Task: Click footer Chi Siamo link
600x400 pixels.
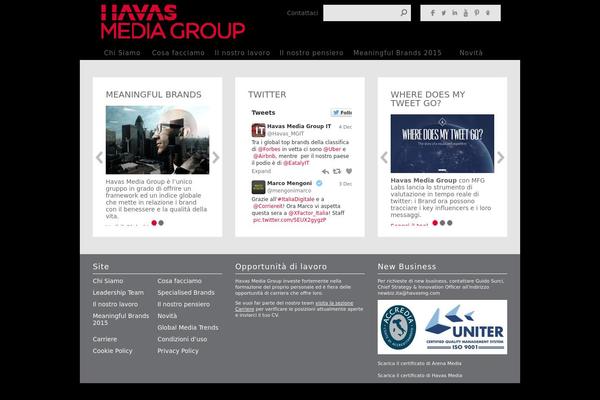Action: pyautogui.click(x=108, y=281)
